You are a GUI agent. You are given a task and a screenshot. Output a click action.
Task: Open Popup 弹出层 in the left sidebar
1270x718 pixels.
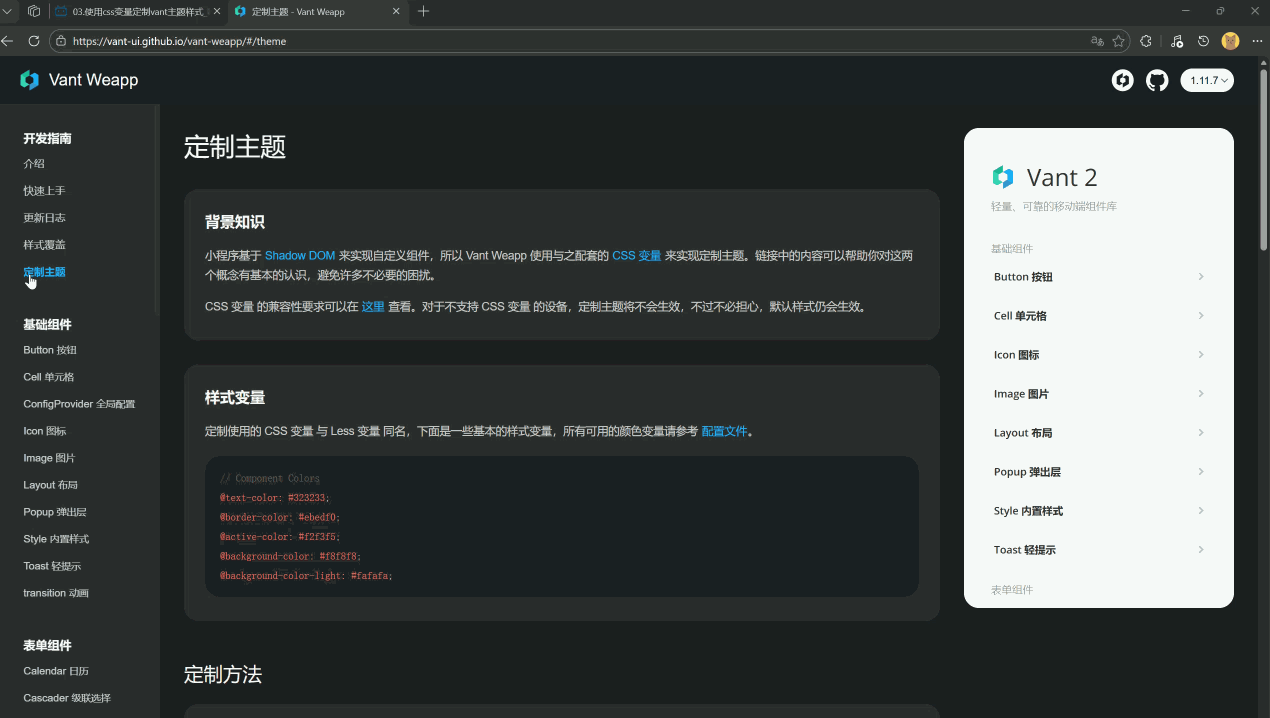[55, 512]
